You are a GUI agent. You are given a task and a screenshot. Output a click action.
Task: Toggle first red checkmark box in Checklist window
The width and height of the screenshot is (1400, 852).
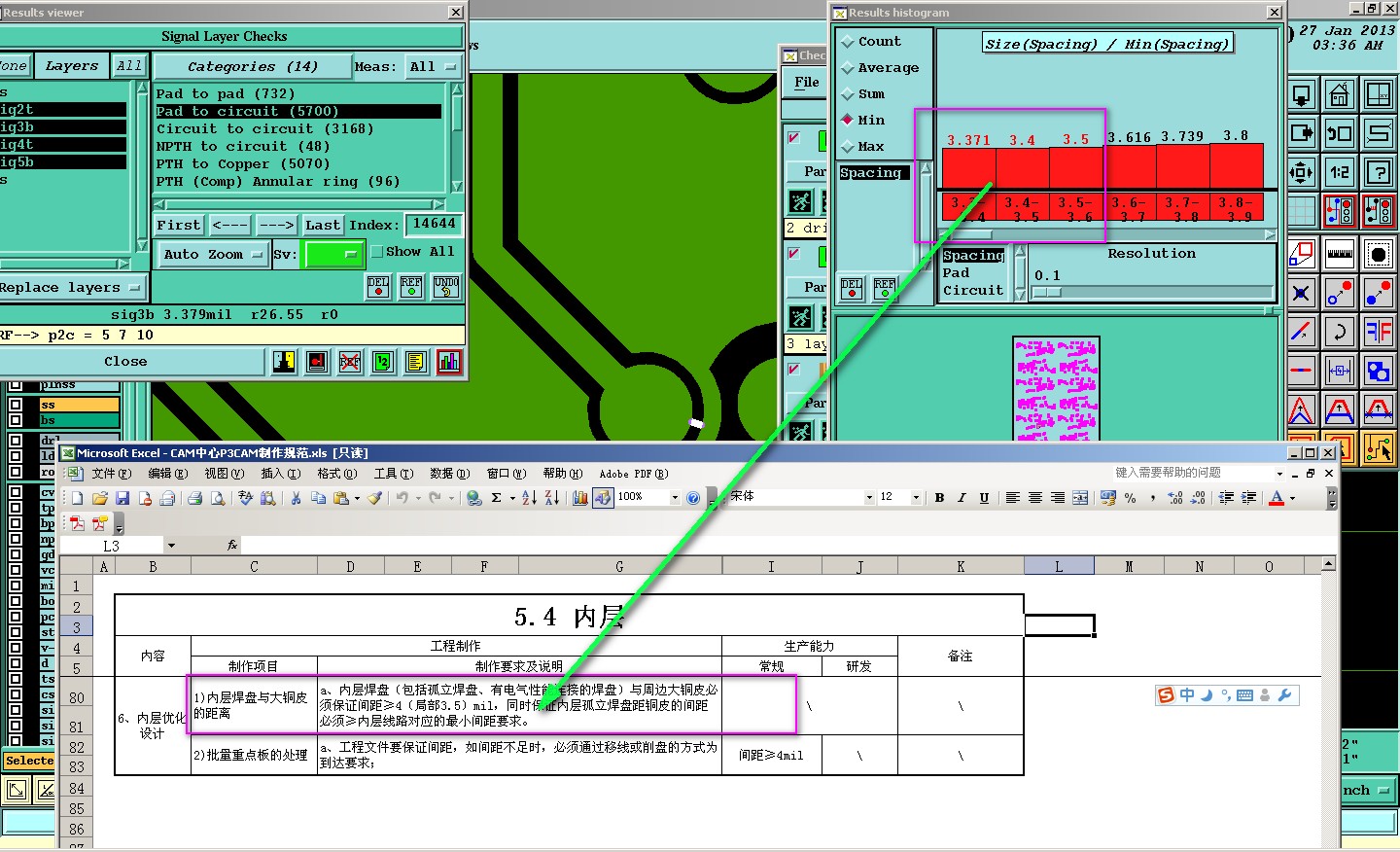(x=794, y=138)
